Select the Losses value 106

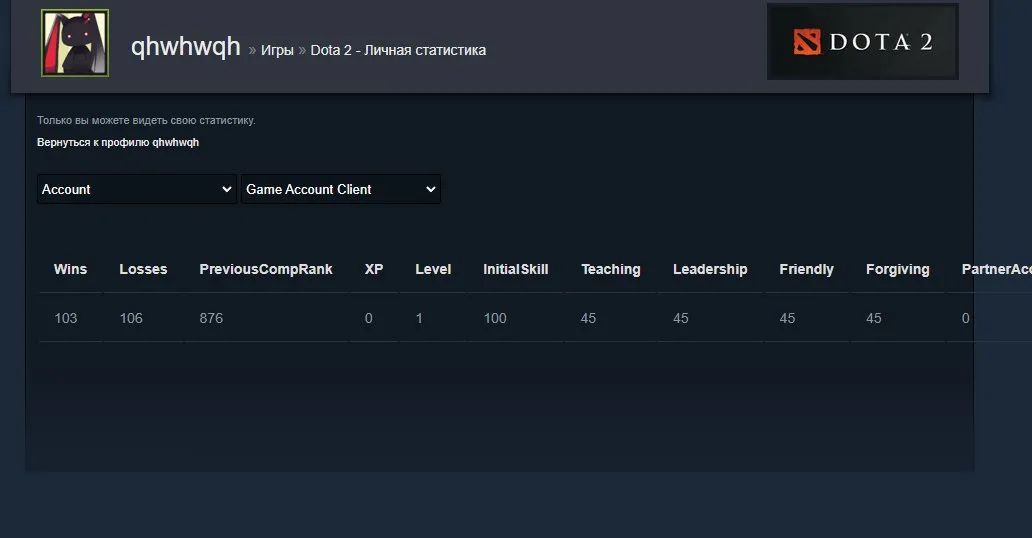tap(131, 318)
